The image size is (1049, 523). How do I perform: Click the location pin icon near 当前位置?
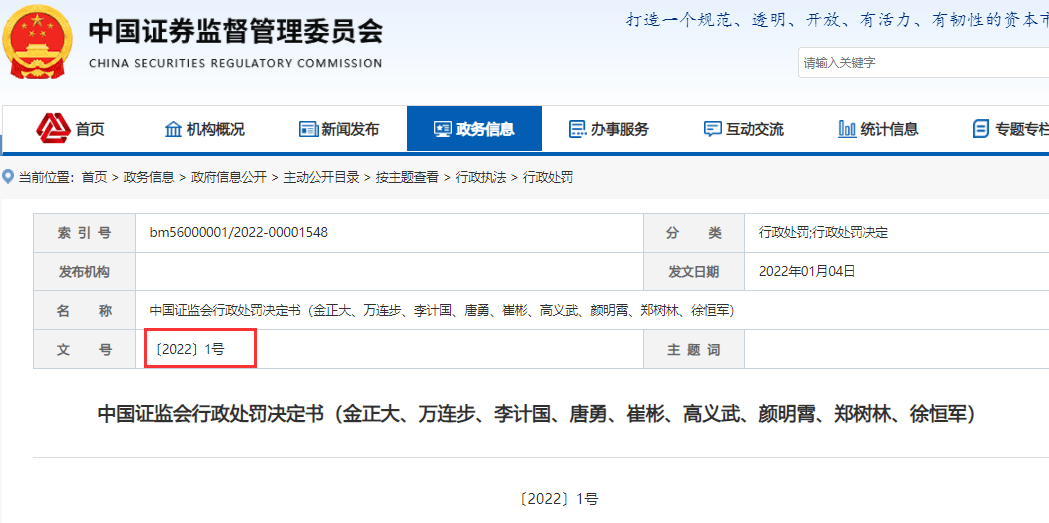[x=8, y=177]
